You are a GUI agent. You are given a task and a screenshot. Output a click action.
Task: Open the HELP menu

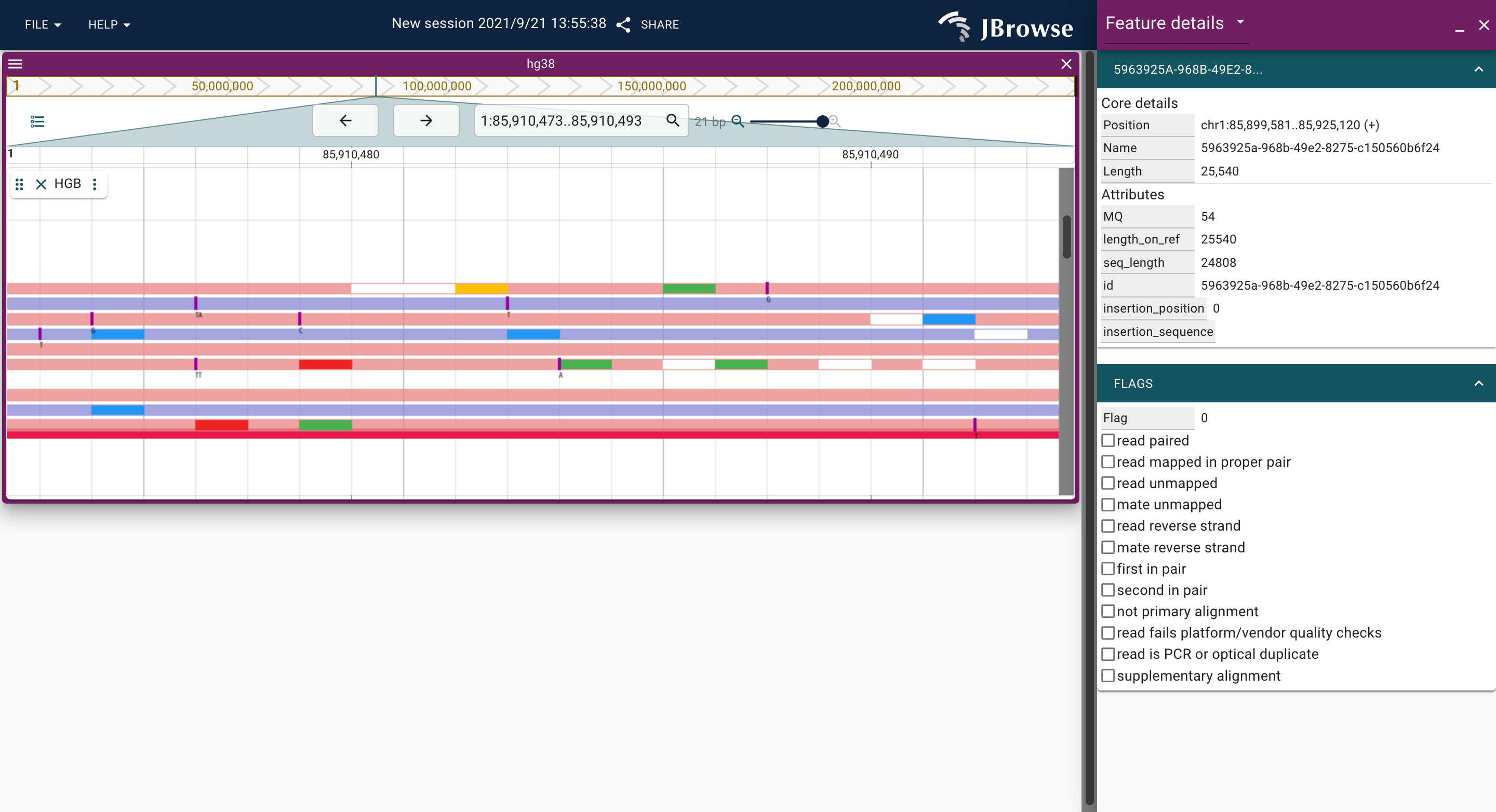(x=109, y=24)
